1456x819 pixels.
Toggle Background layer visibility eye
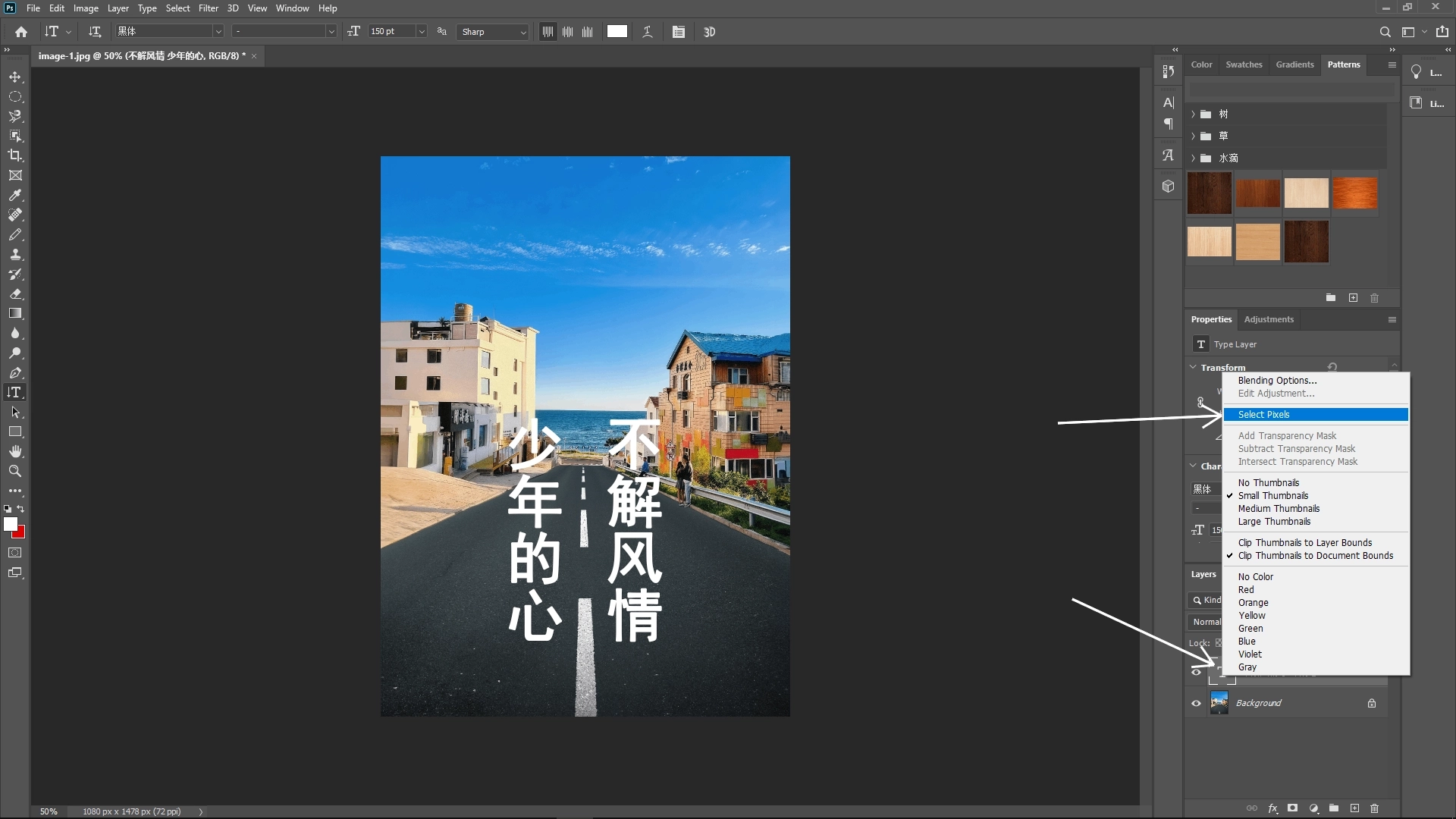(1196, 702)
